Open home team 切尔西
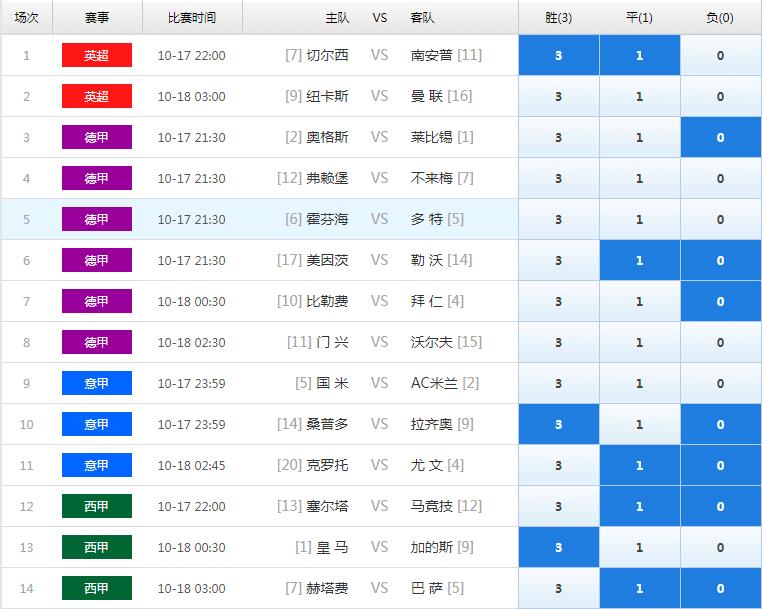The width and height of the screenshot is (762, 609). coord(327,55)
